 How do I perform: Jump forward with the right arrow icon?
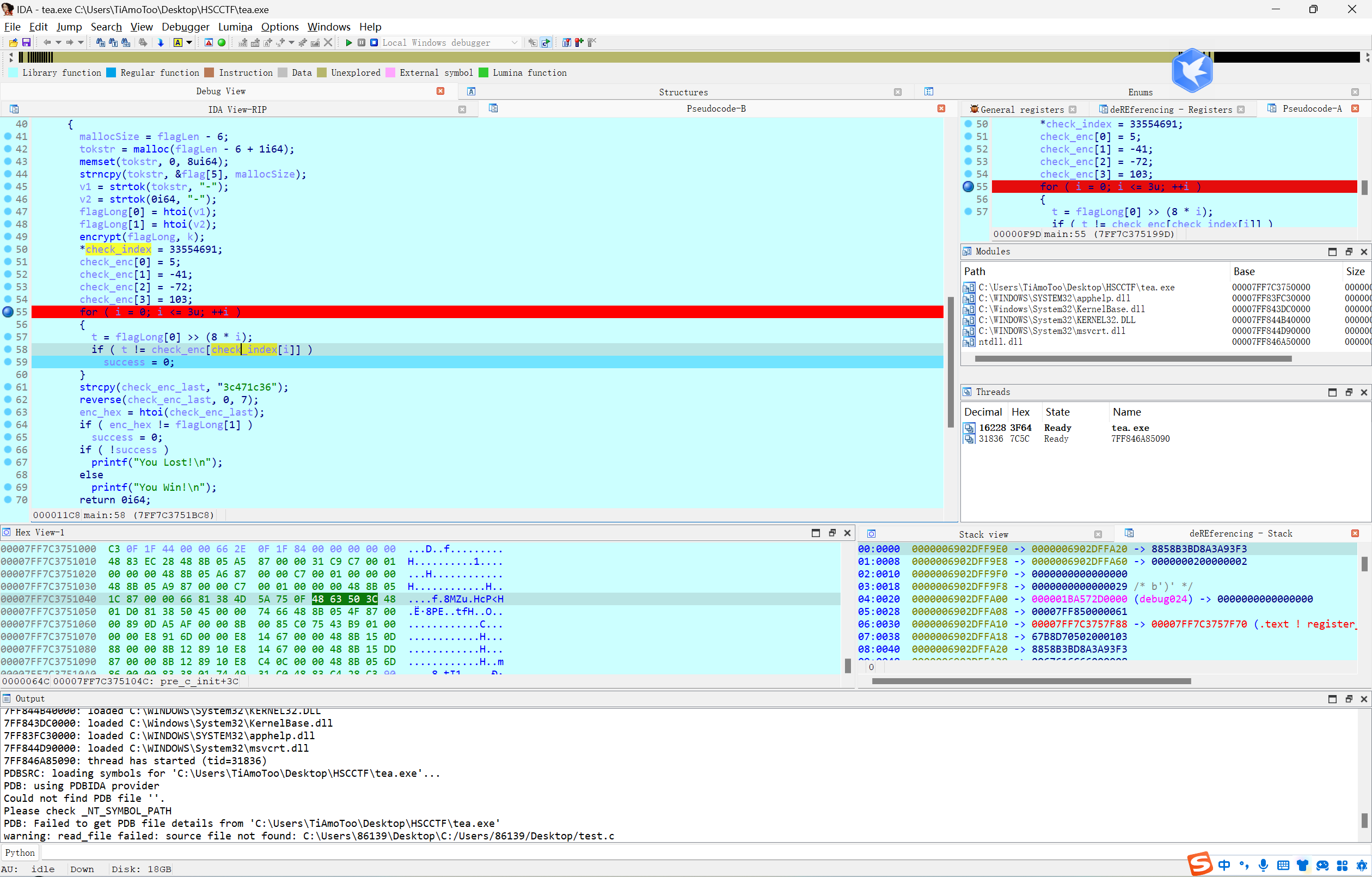tap(70, 43)
